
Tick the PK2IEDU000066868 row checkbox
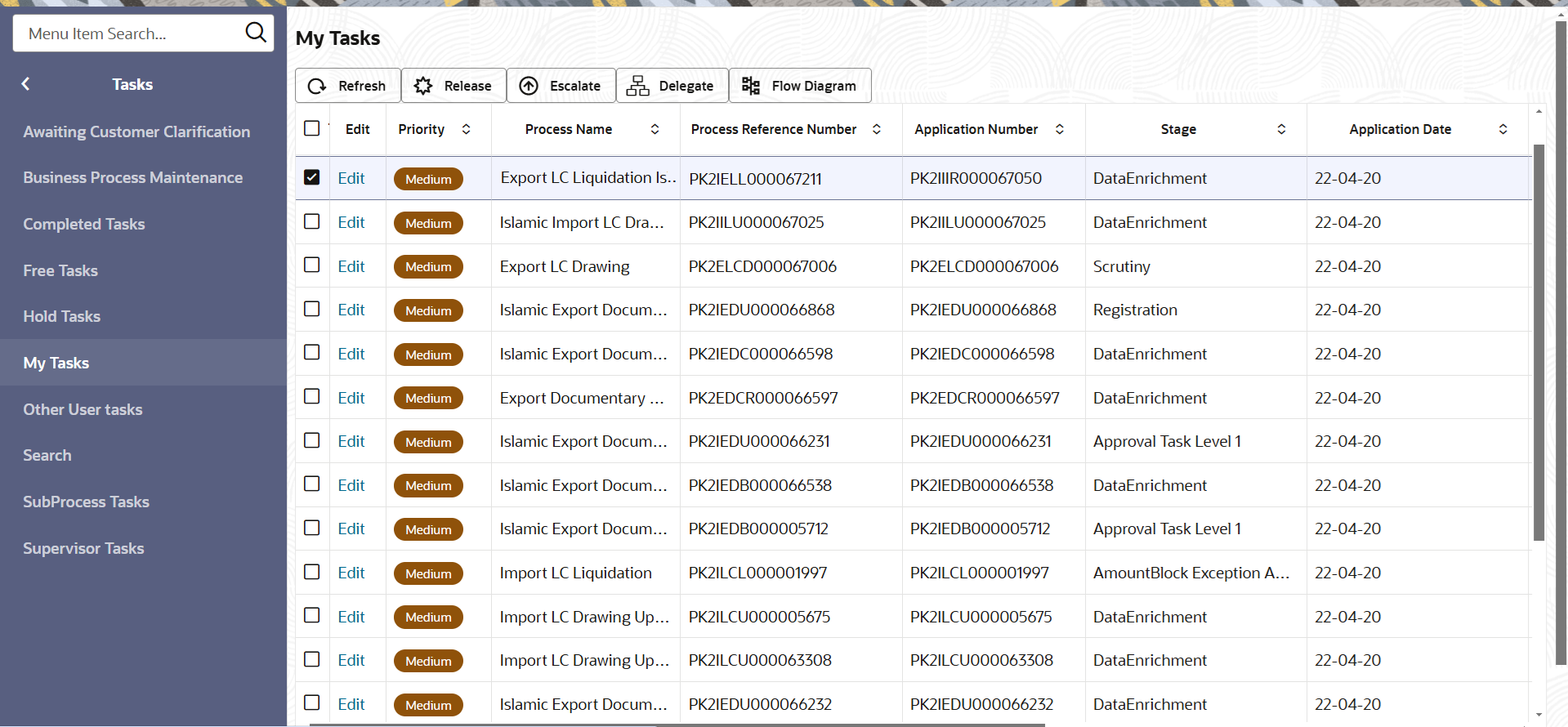pyautogui.click(x=311, y=309)
